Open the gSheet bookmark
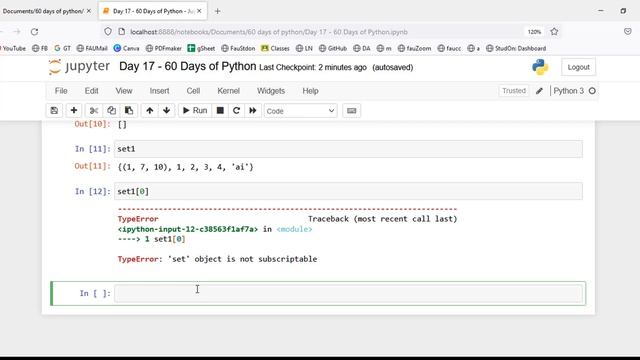Screen dimensions: 640x360 click(x=201, y=48)
